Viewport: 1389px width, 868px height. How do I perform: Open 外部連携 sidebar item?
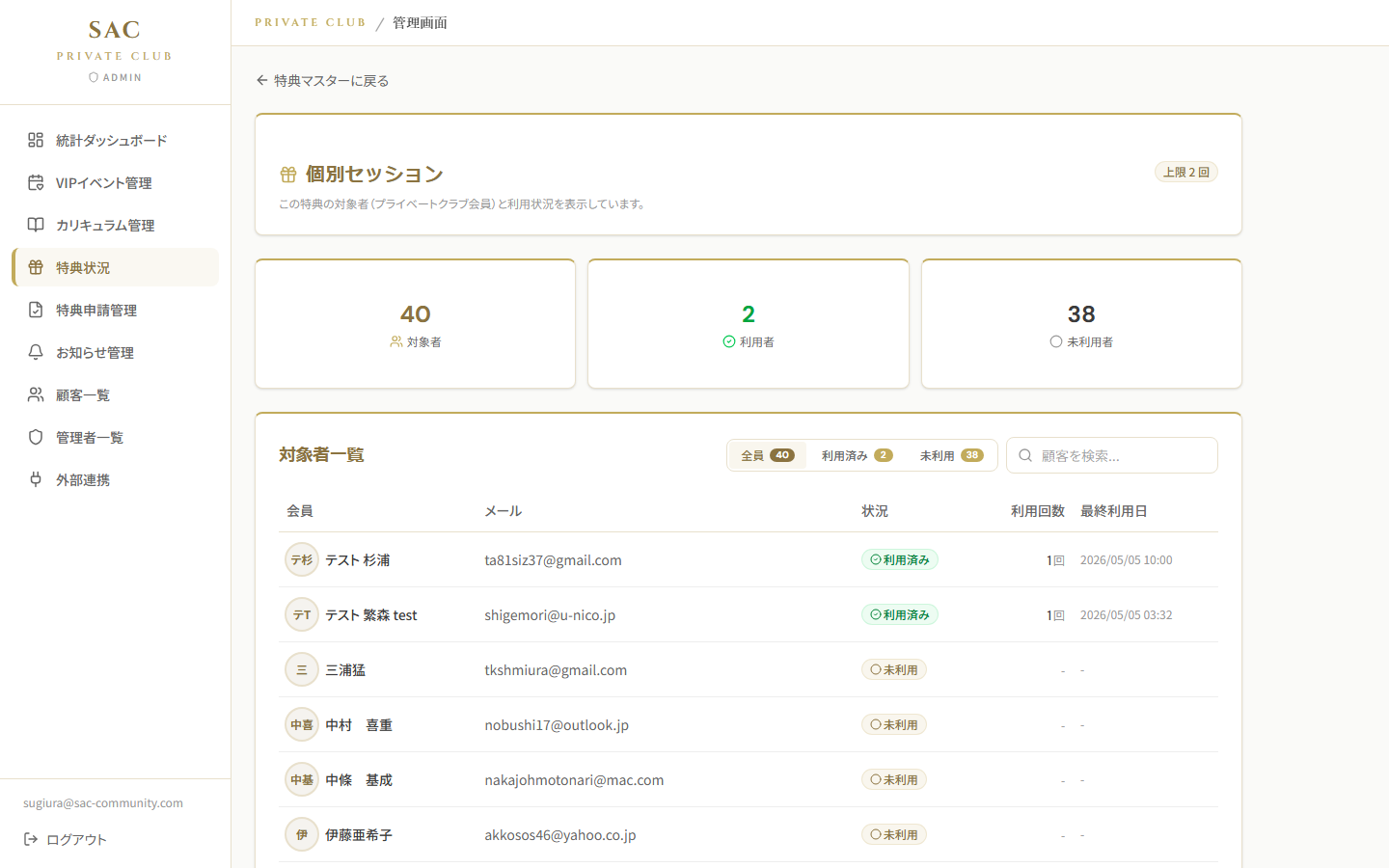click(x=115, y=479)
